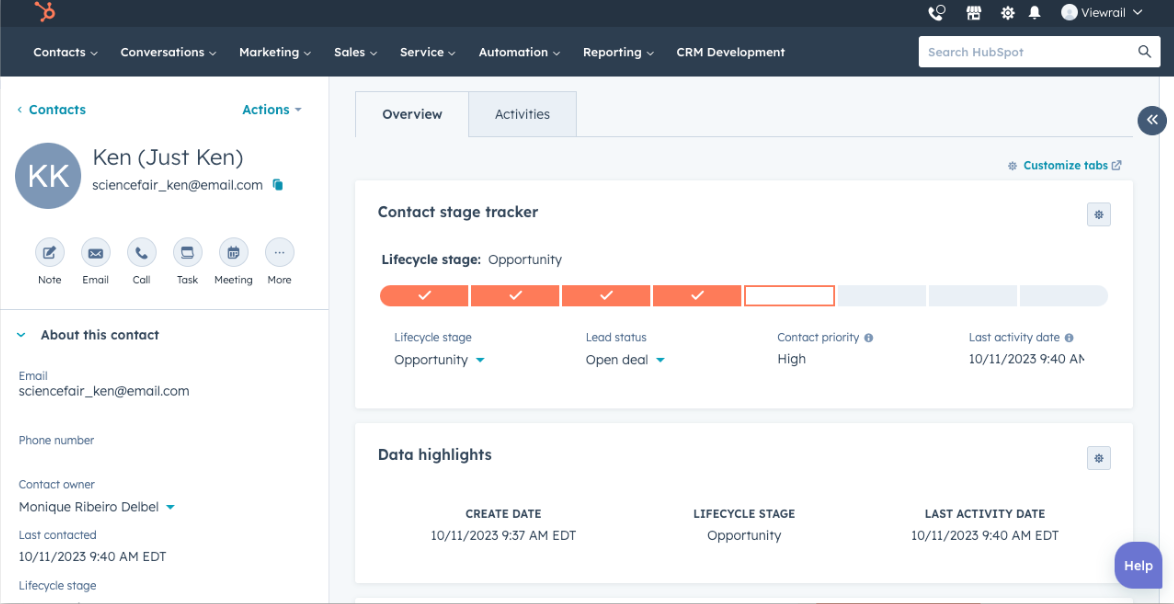Open the Conversations navigation menu
This screenshot has height=604, width=1174.
tap(168, 52)
